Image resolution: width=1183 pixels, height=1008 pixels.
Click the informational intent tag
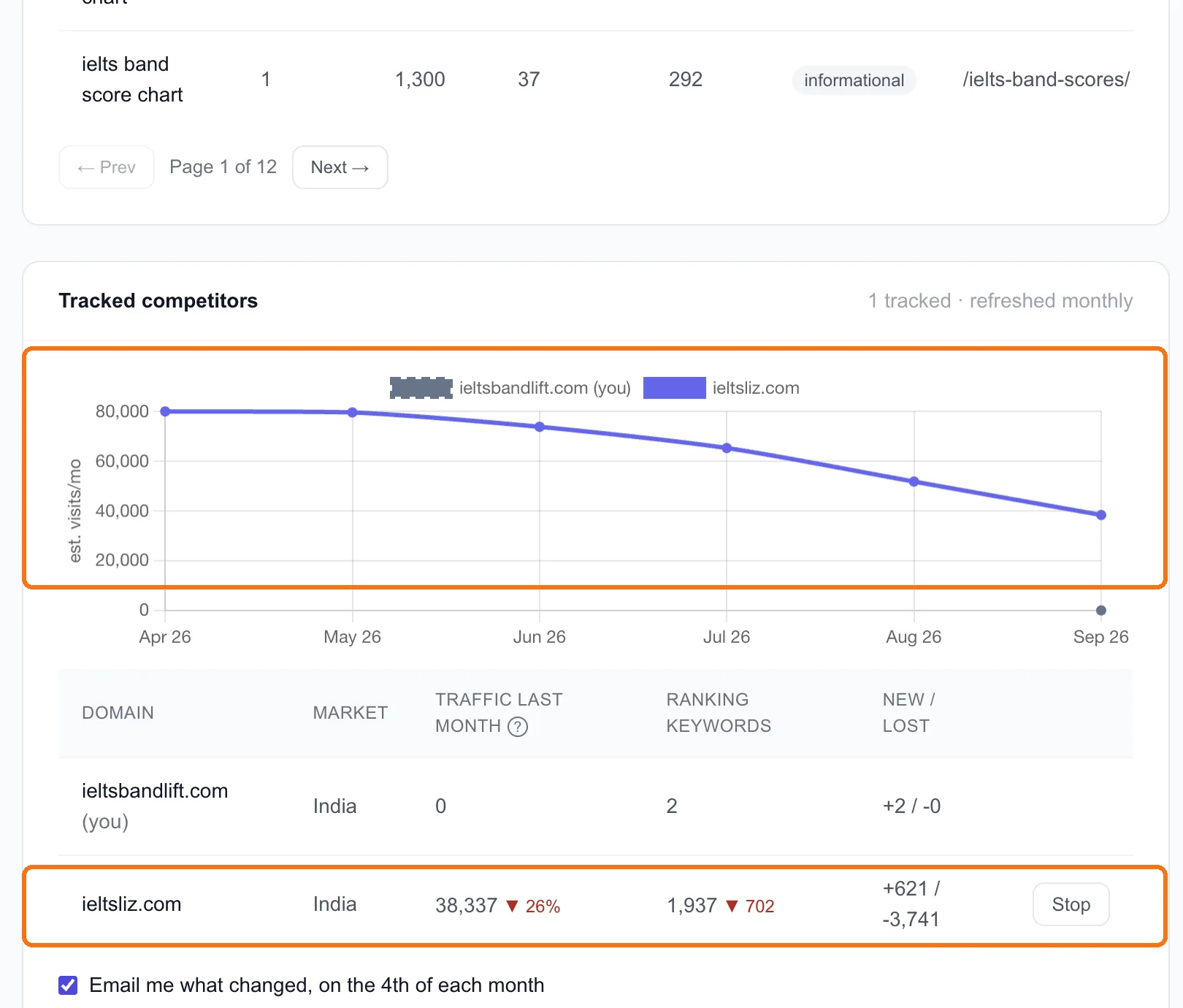tap(854, 80)
